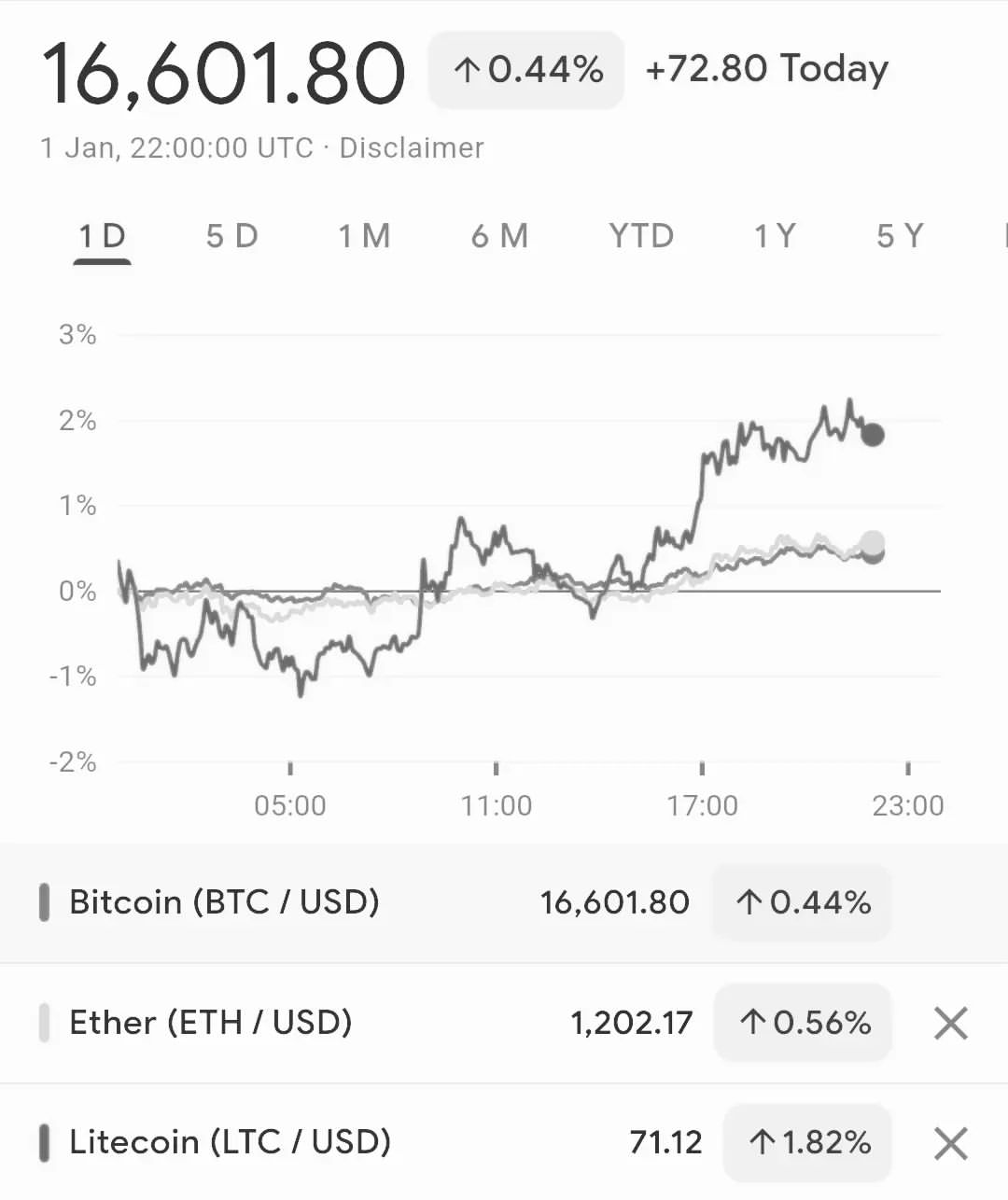The image size is (1008, 1200).
Task: Switch to the 5 D time range
Action: pyautogui.click(x=231, y=237)
